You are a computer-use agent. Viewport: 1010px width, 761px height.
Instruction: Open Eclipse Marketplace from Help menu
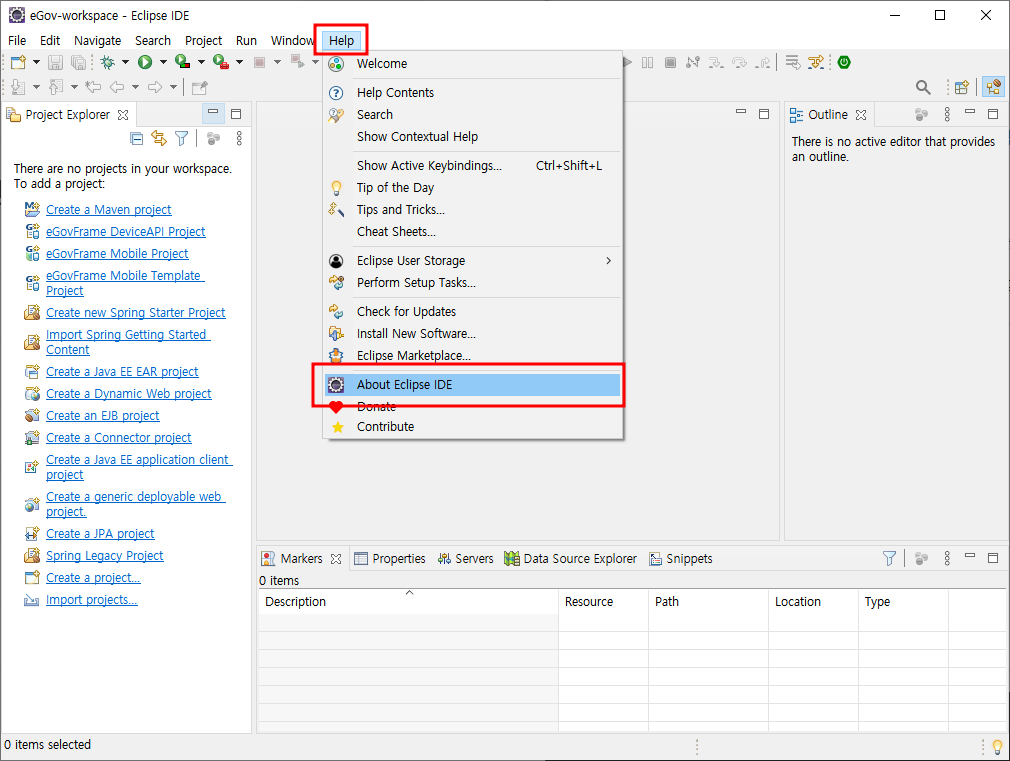coord(473,356)
